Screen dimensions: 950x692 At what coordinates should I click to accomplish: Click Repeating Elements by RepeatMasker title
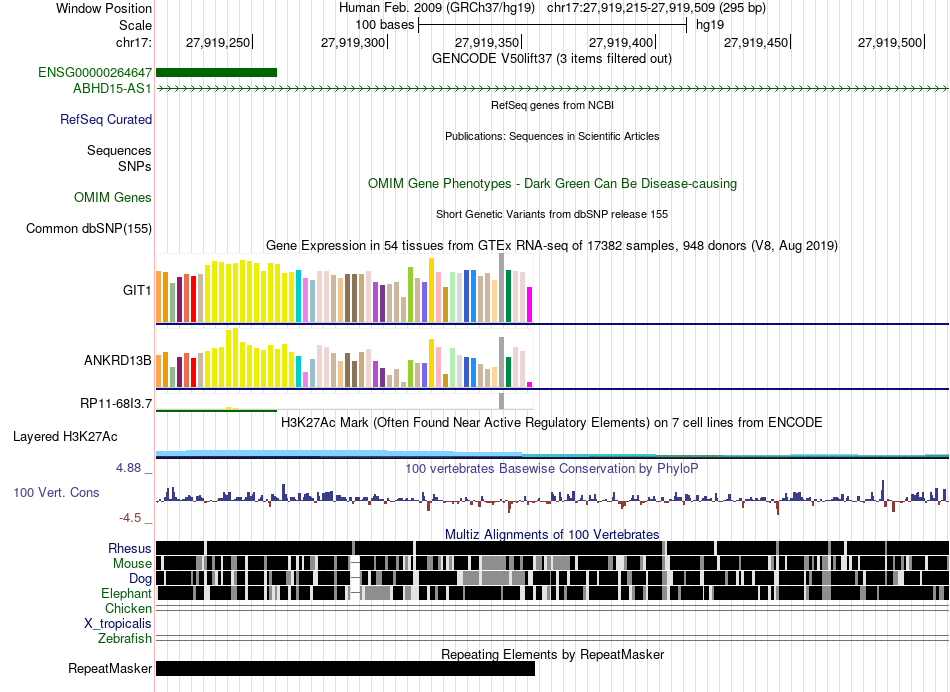552,654
